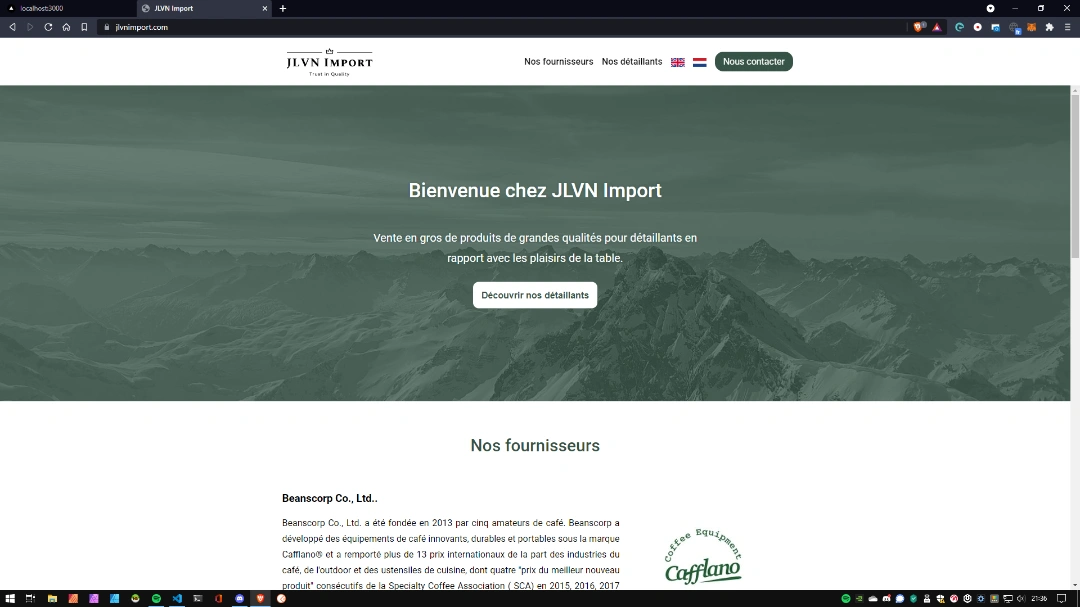Open the terminal app in taskbar

pyautogui.click(x=198, y=599)
